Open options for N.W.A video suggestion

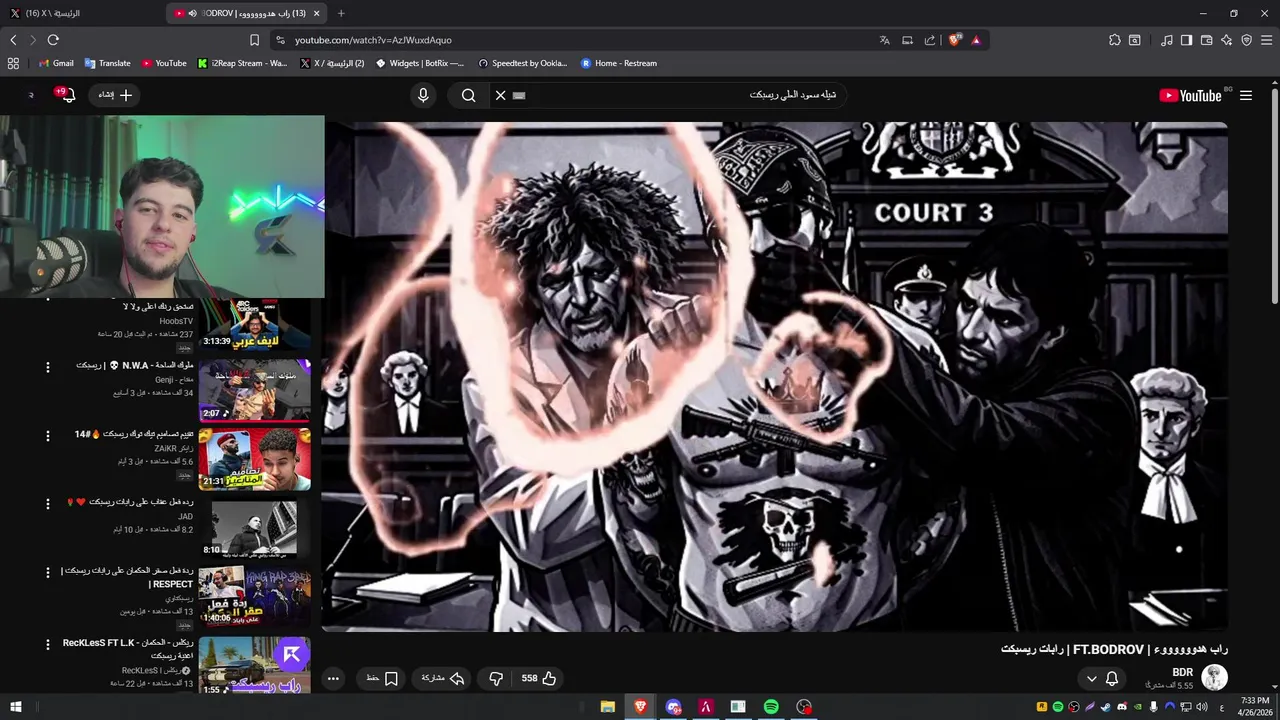point(47,367)
